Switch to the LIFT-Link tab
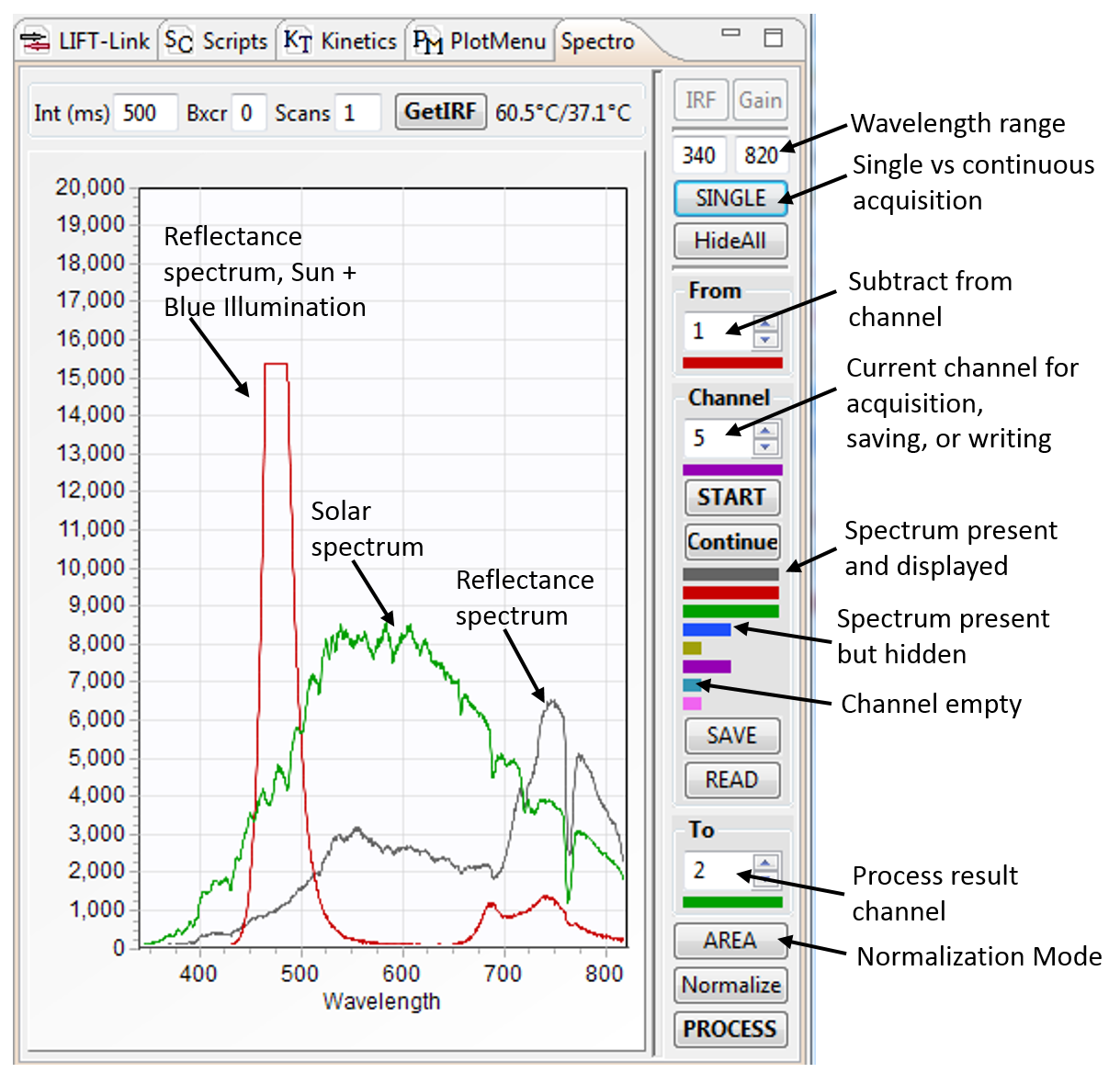The image size is (1120, 1084). tap(87, 41)
